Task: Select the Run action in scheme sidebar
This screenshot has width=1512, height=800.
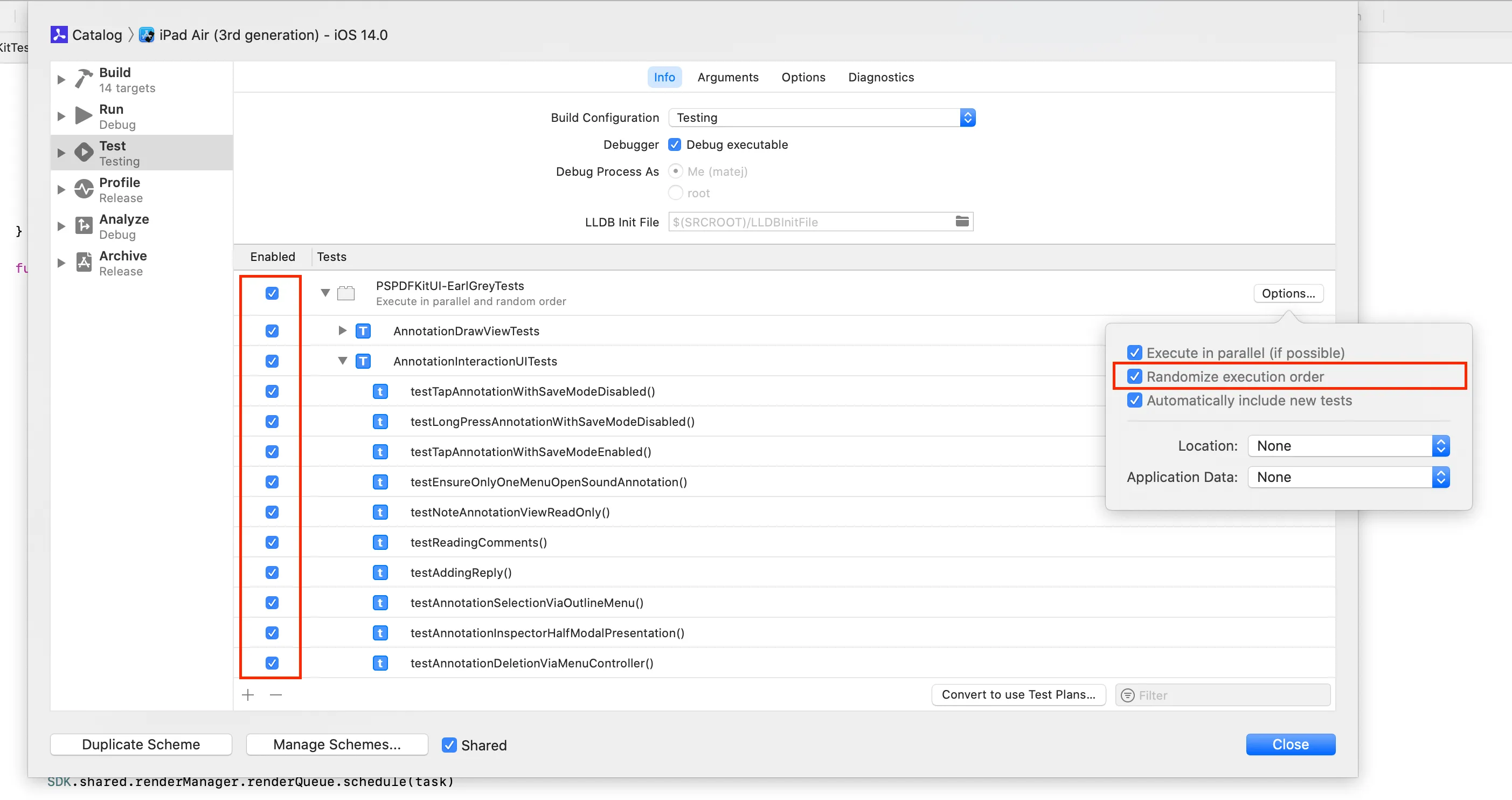Action: (83, 115)
